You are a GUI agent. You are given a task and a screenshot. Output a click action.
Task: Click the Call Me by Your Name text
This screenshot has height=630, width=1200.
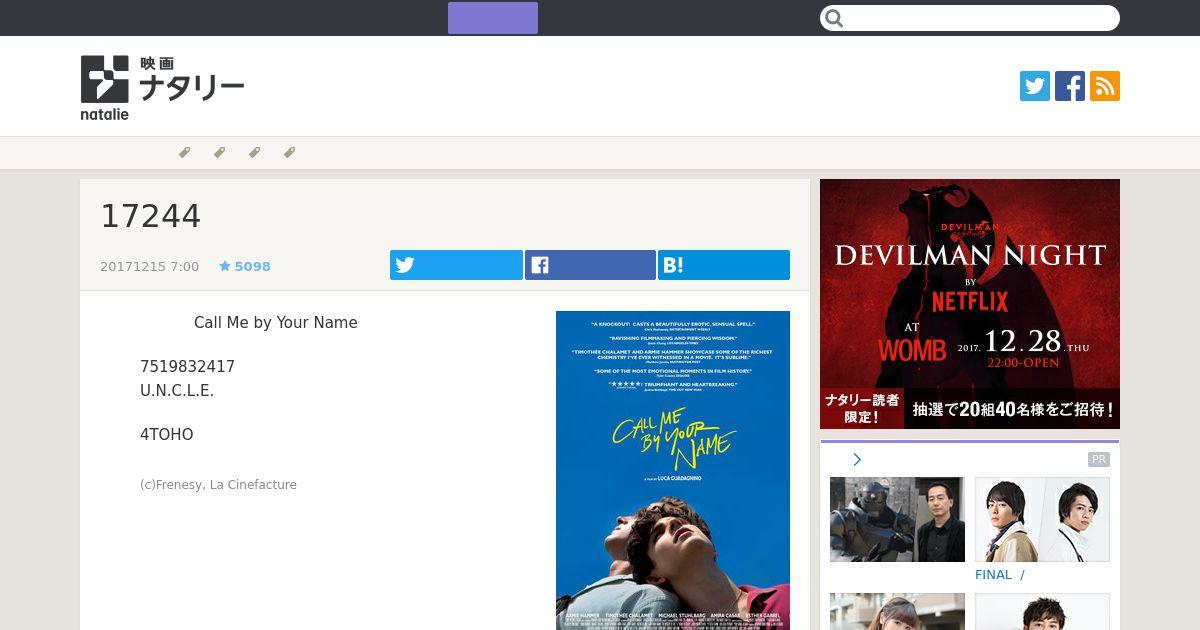276,323
